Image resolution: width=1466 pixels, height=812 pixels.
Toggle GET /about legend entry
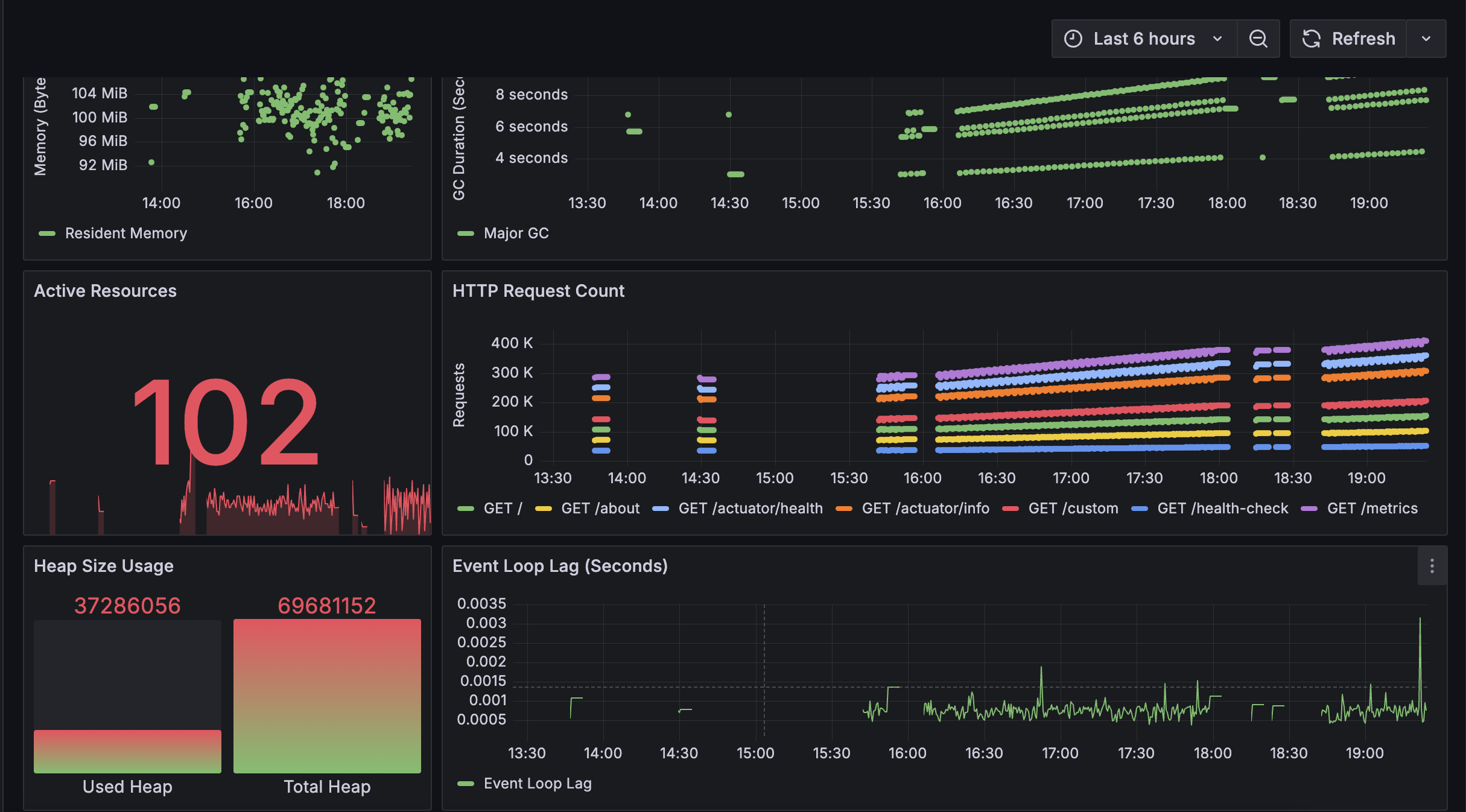[600, 509]
